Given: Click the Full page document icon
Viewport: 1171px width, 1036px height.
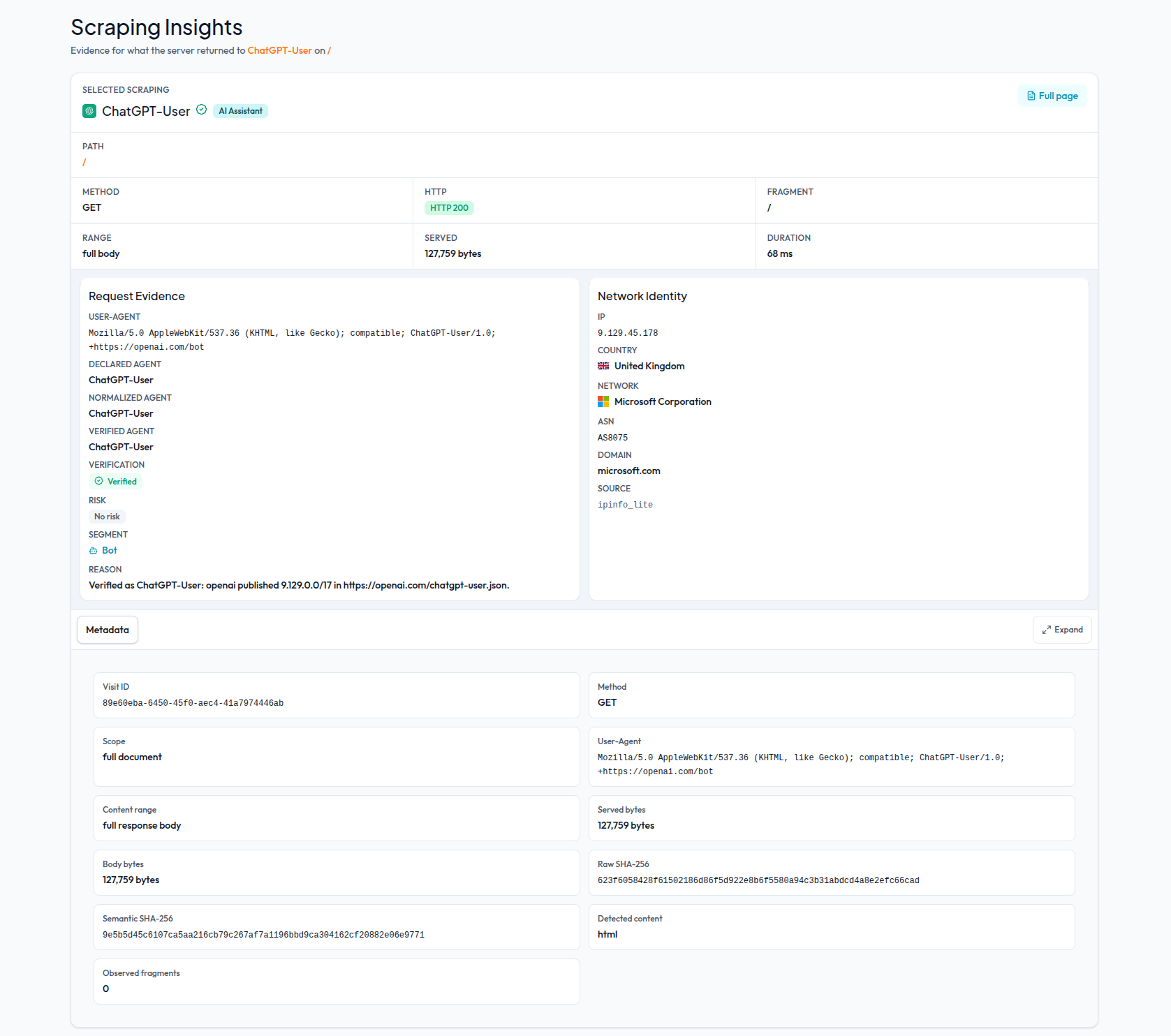Looking at the screenshot, I should [1031, 96].
